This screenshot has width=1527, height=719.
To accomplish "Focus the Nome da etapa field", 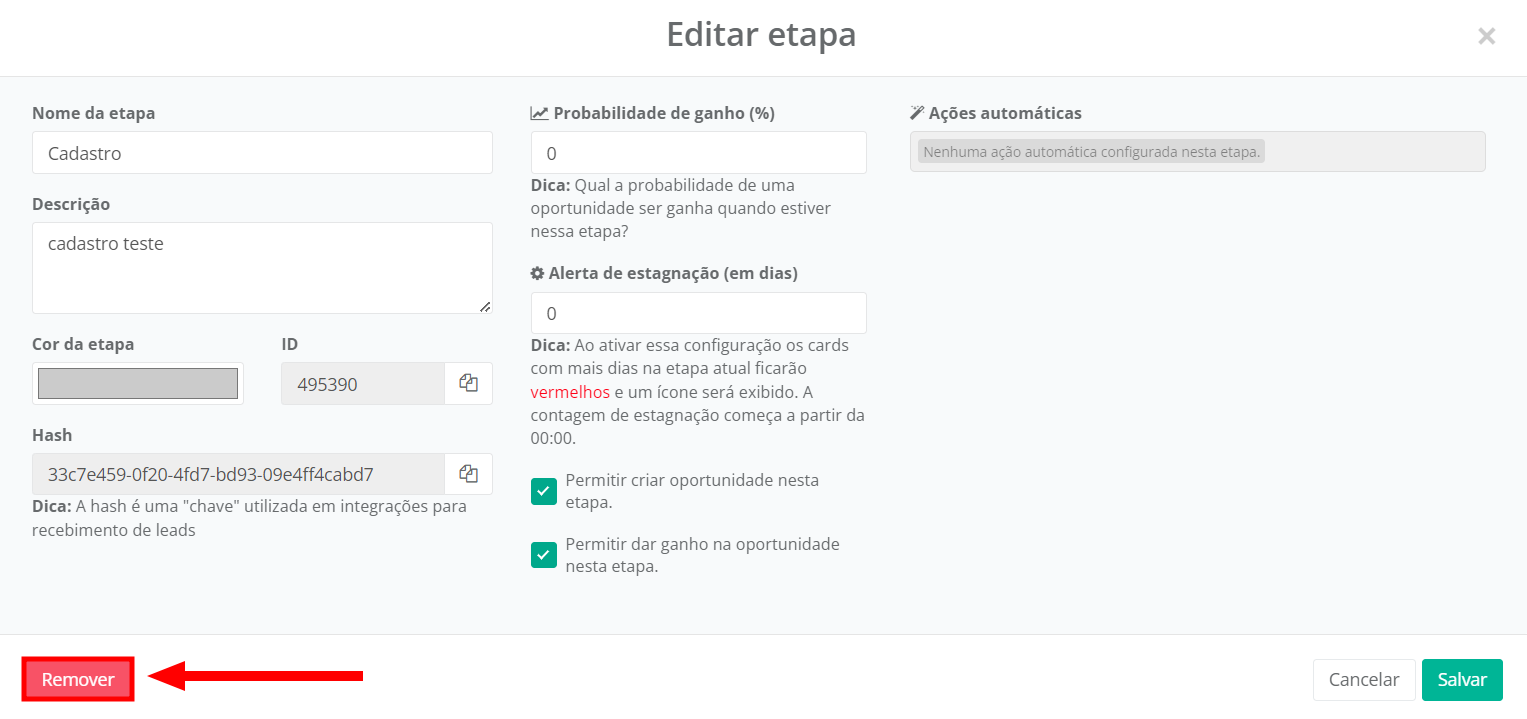I will coord(262,153).
